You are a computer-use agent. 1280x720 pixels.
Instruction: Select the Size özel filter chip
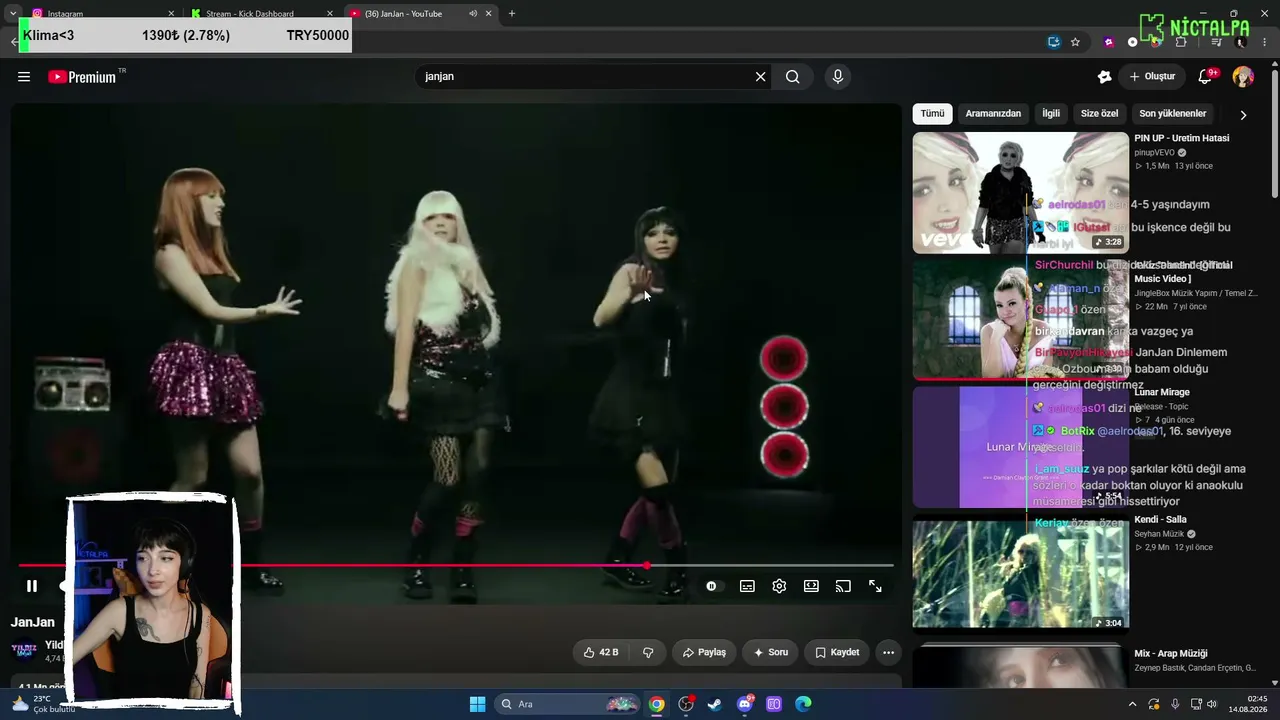click(1099, 114)
